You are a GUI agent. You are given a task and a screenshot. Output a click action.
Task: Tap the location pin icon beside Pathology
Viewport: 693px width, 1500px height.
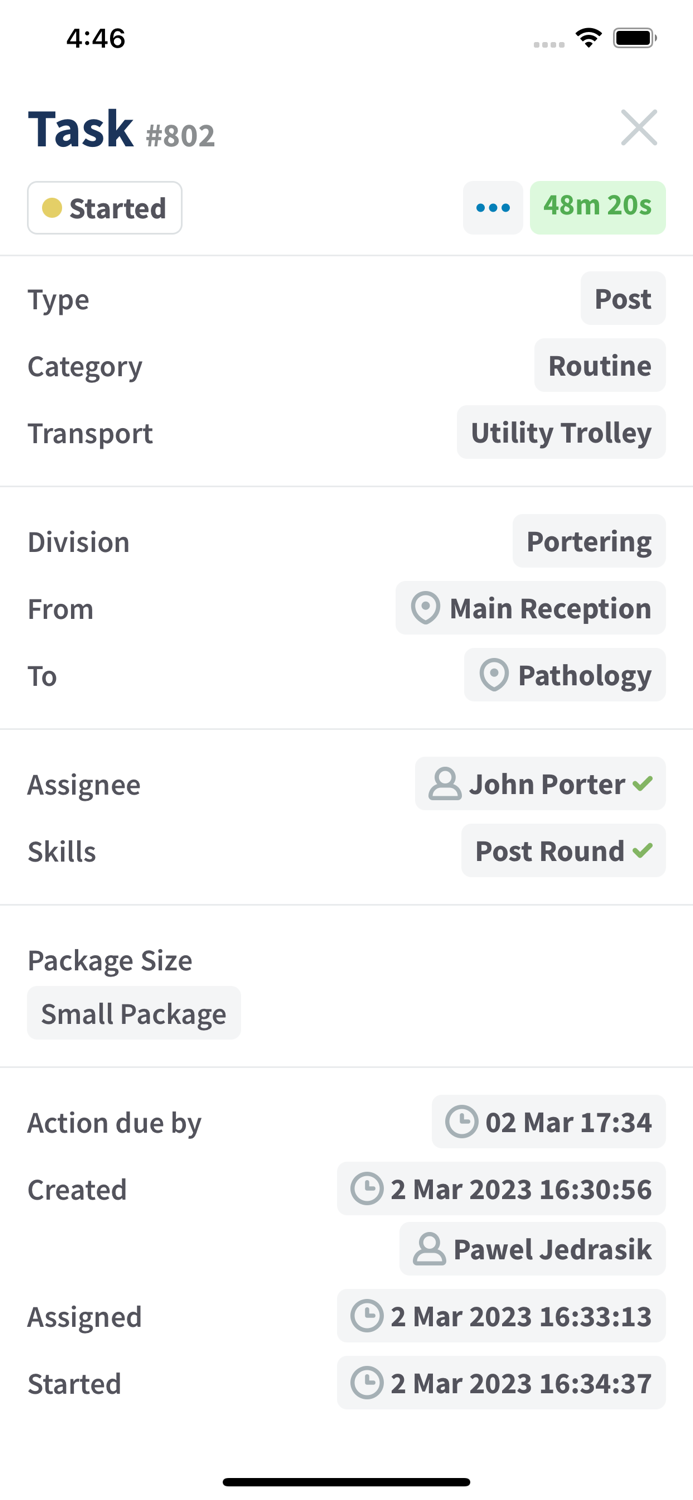493,675
